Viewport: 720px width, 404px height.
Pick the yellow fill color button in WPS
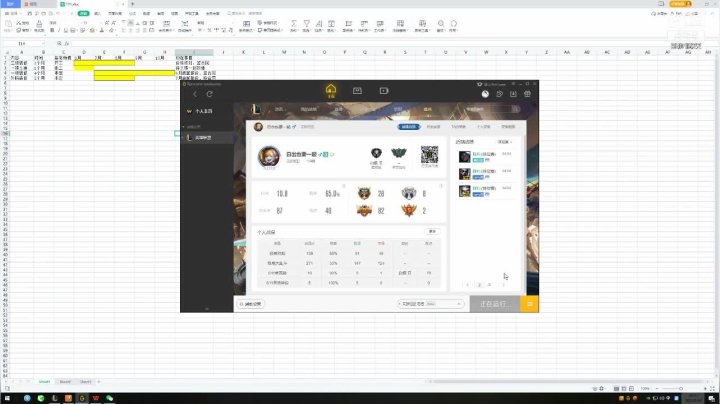(92, 31)
